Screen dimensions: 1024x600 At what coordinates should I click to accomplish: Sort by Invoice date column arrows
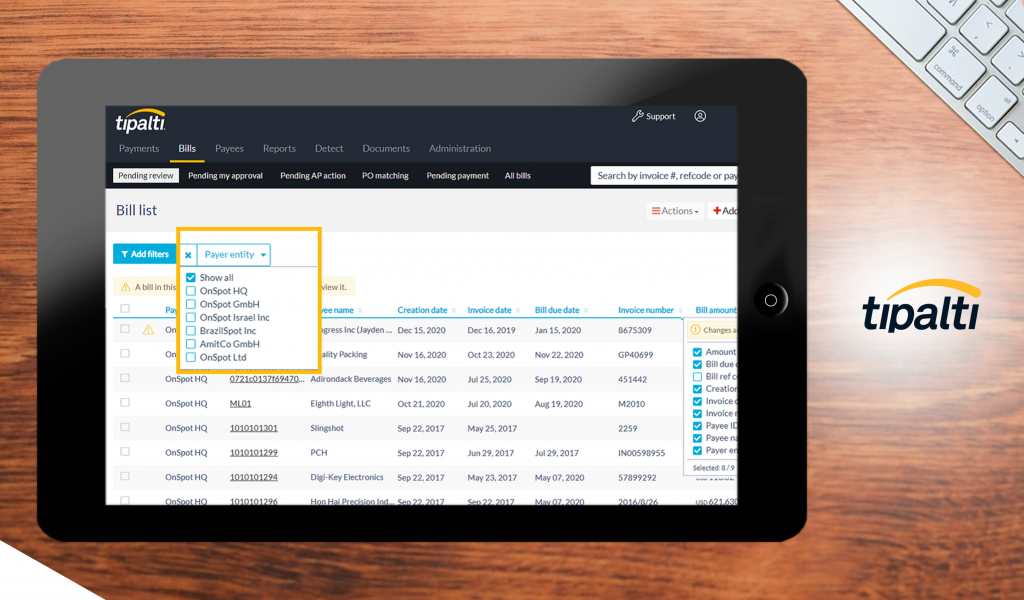[518, 311]
